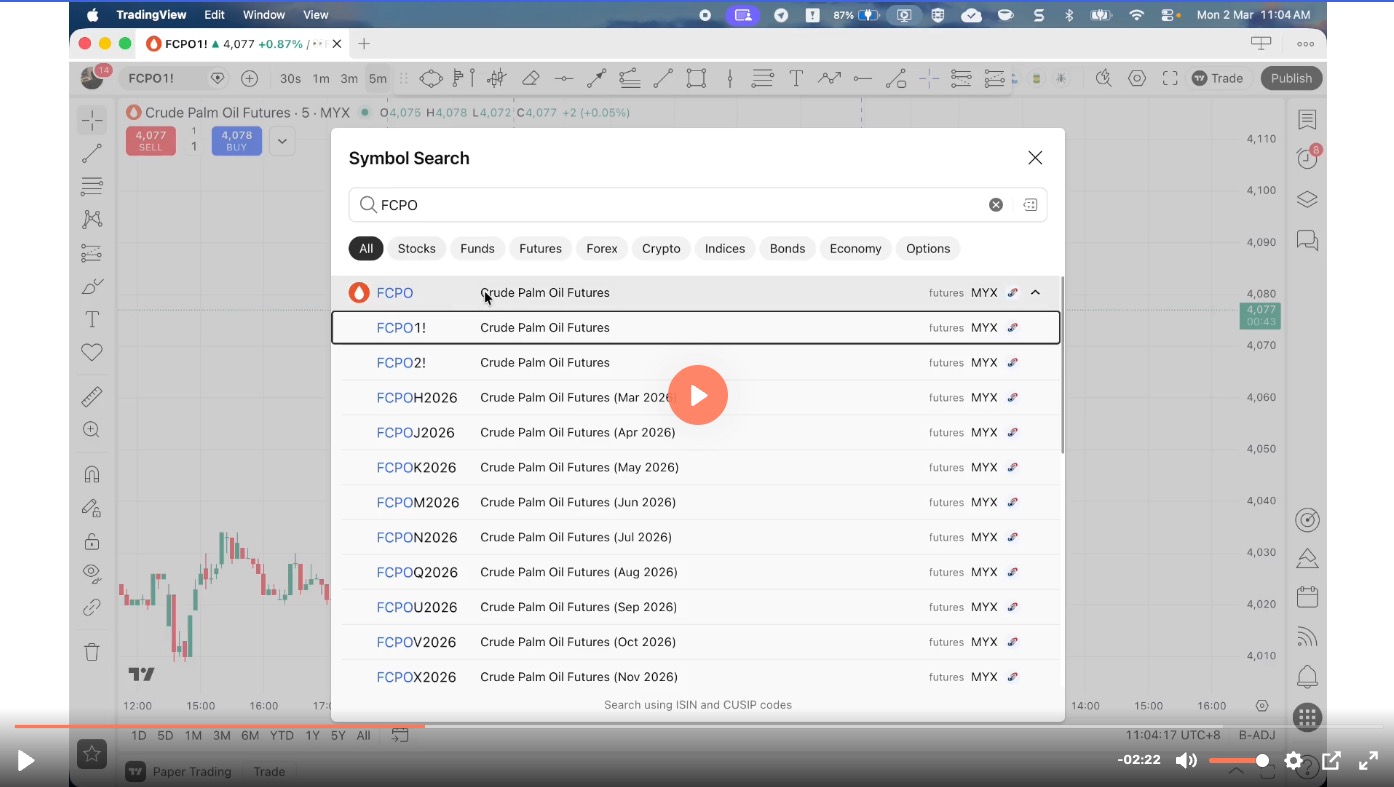The height and width of the screenshot is (787, 1394).
Task: Click the Publish button
Action: [x=1291, y=78]
